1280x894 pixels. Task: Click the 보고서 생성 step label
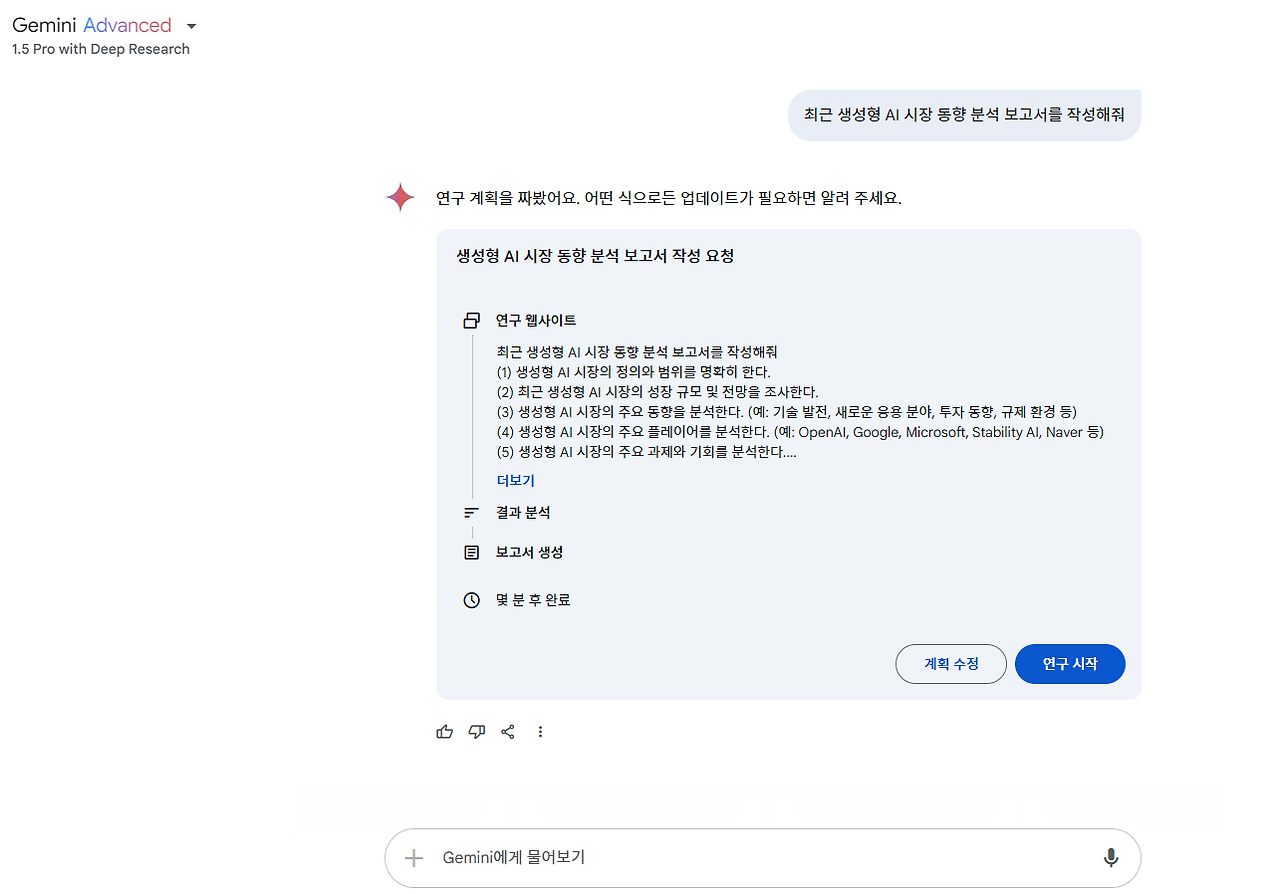pyautogui.click(x=530, y=553)
